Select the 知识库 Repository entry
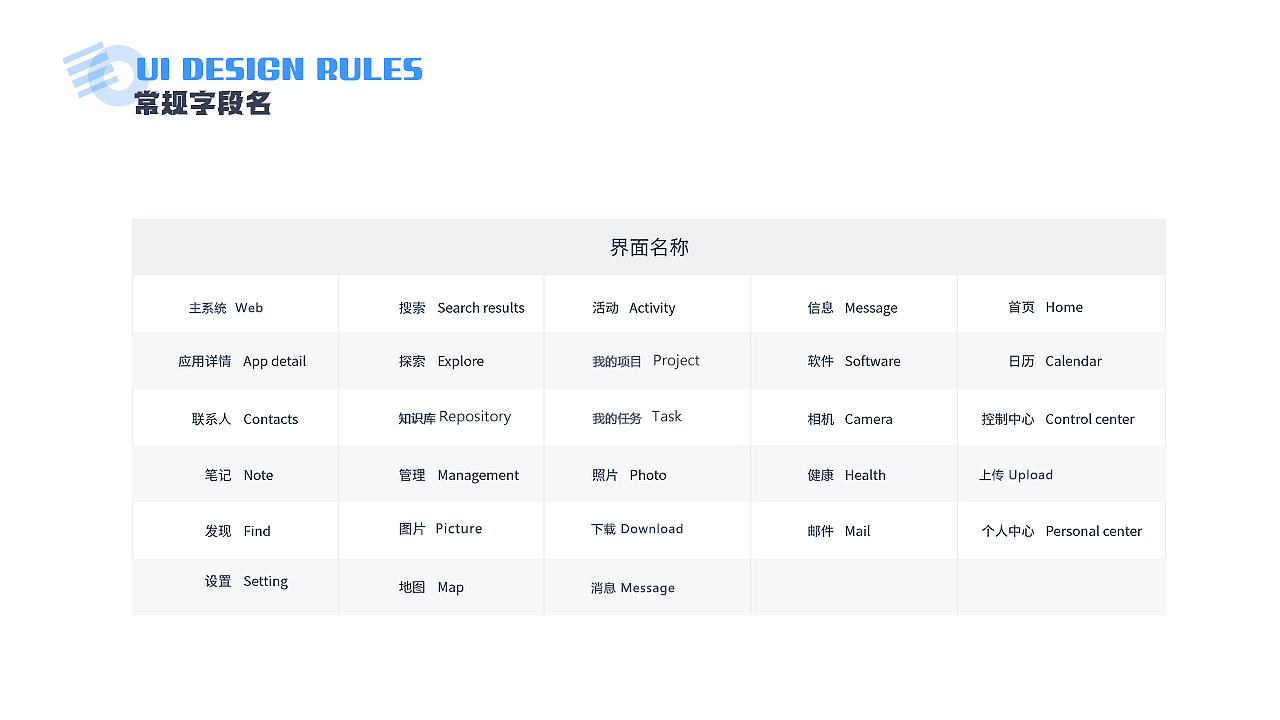The height and width of the screenshot is (720, 1280). coord(454,417)
